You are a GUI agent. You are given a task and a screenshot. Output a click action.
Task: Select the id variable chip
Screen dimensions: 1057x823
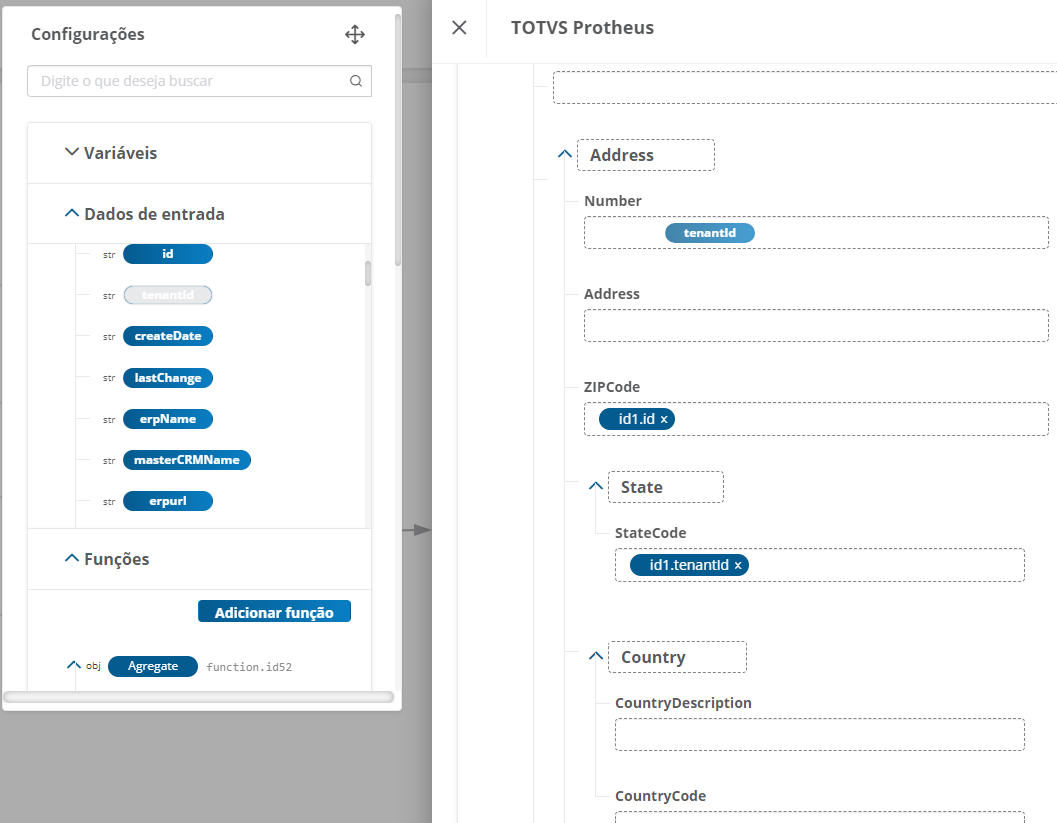pyautogui.click(x=168, y=254)
